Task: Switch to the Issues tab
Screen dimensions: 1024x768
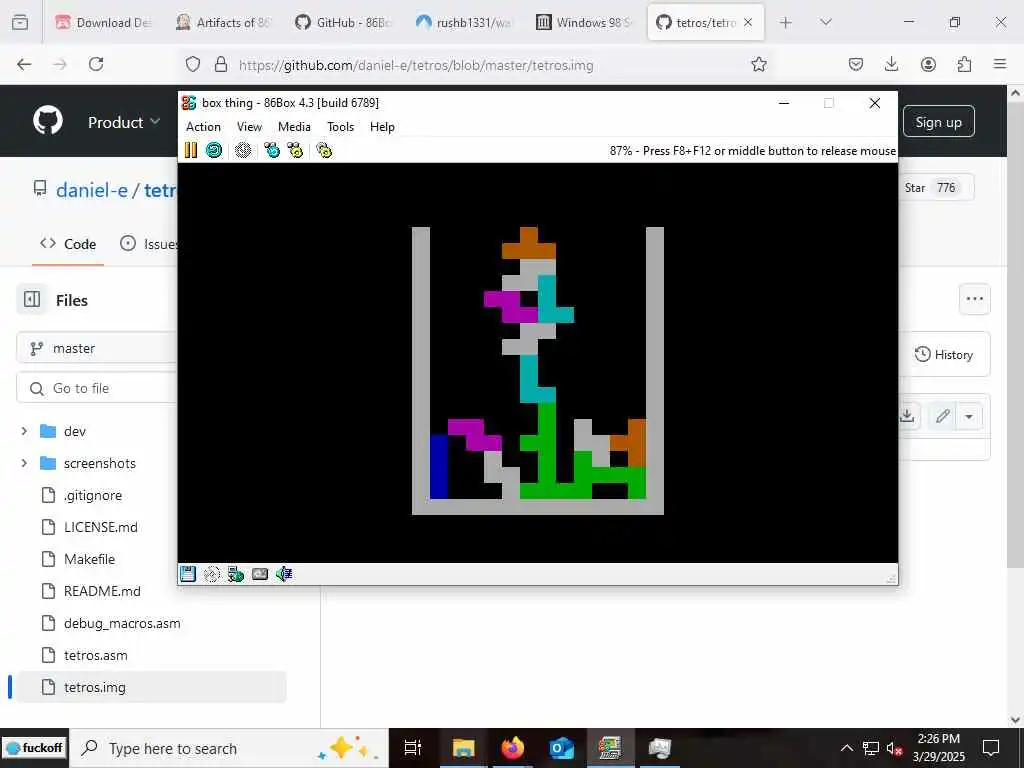Action: (149, 244)
